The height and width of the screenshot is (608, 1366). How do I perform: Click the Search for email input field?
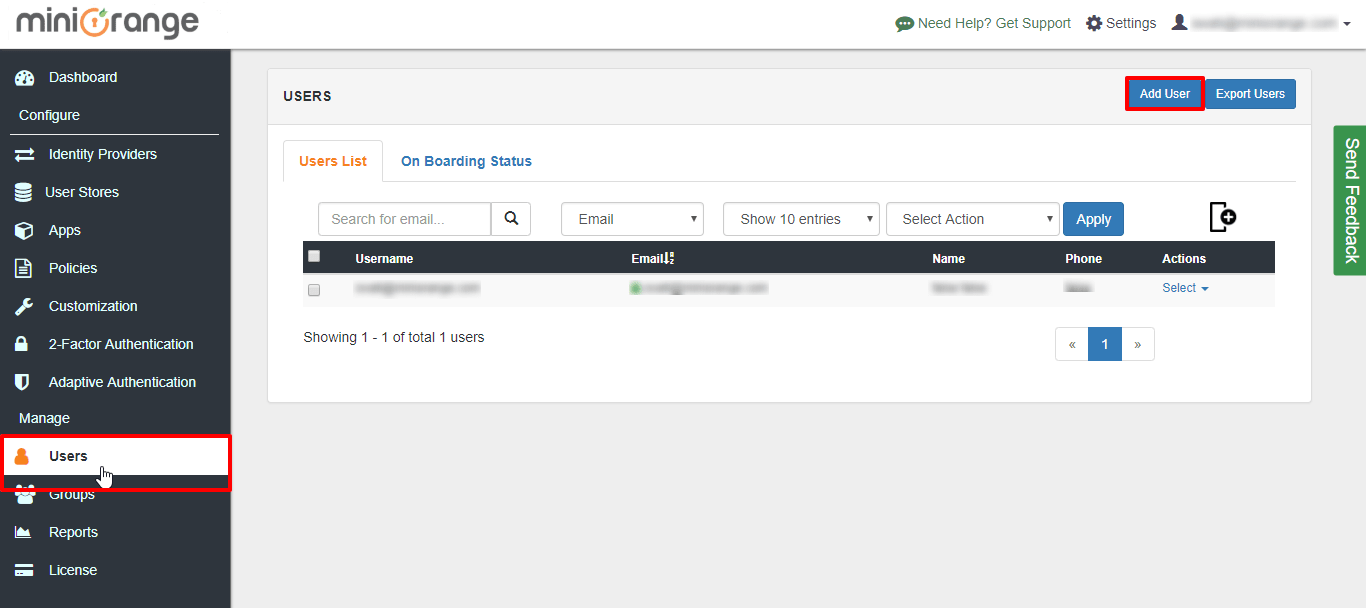pos(405,219)
